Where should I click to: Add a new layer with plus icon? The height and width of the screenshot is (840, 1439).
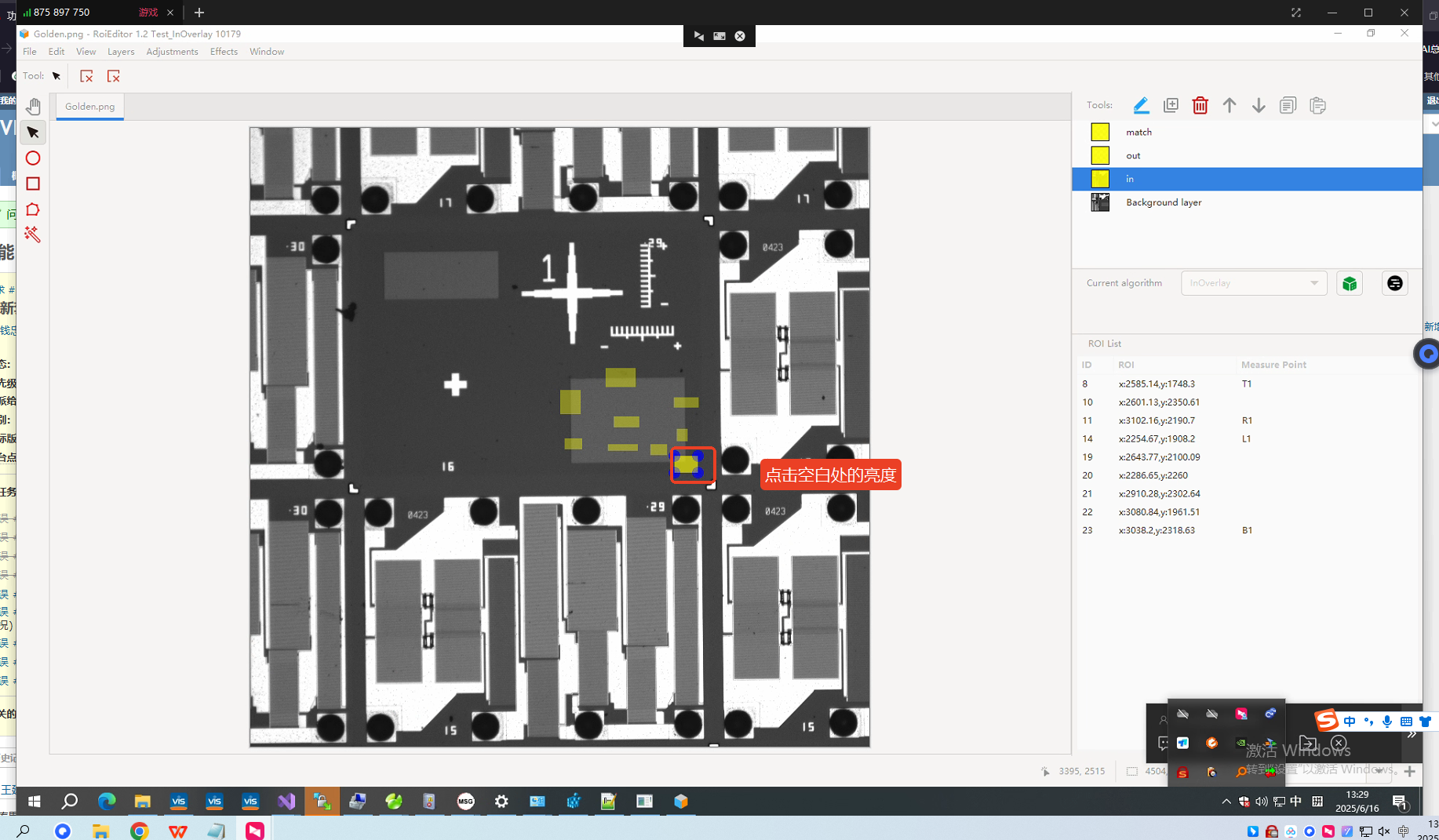[x=1171, y=105]
